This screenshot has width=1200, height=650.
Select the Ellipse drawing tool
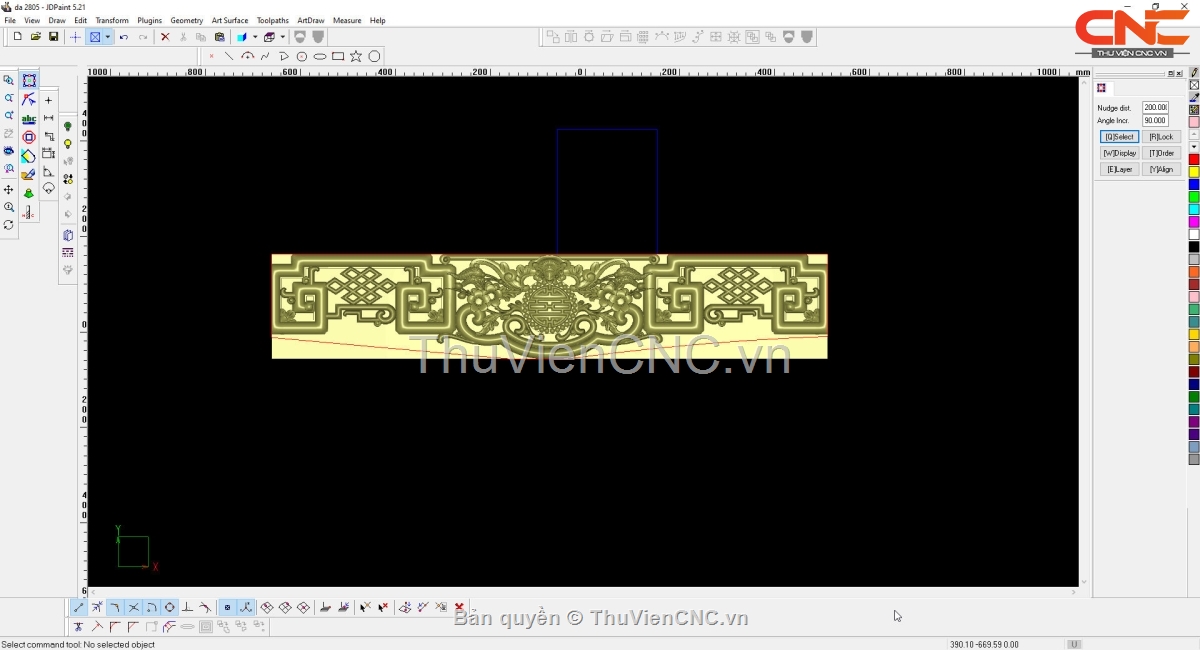coord(320,57)
